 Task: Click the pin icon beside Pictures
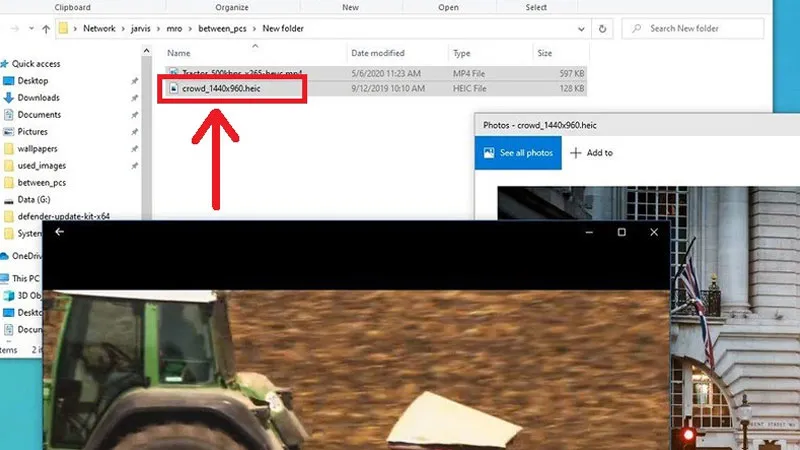click(134, 132)
